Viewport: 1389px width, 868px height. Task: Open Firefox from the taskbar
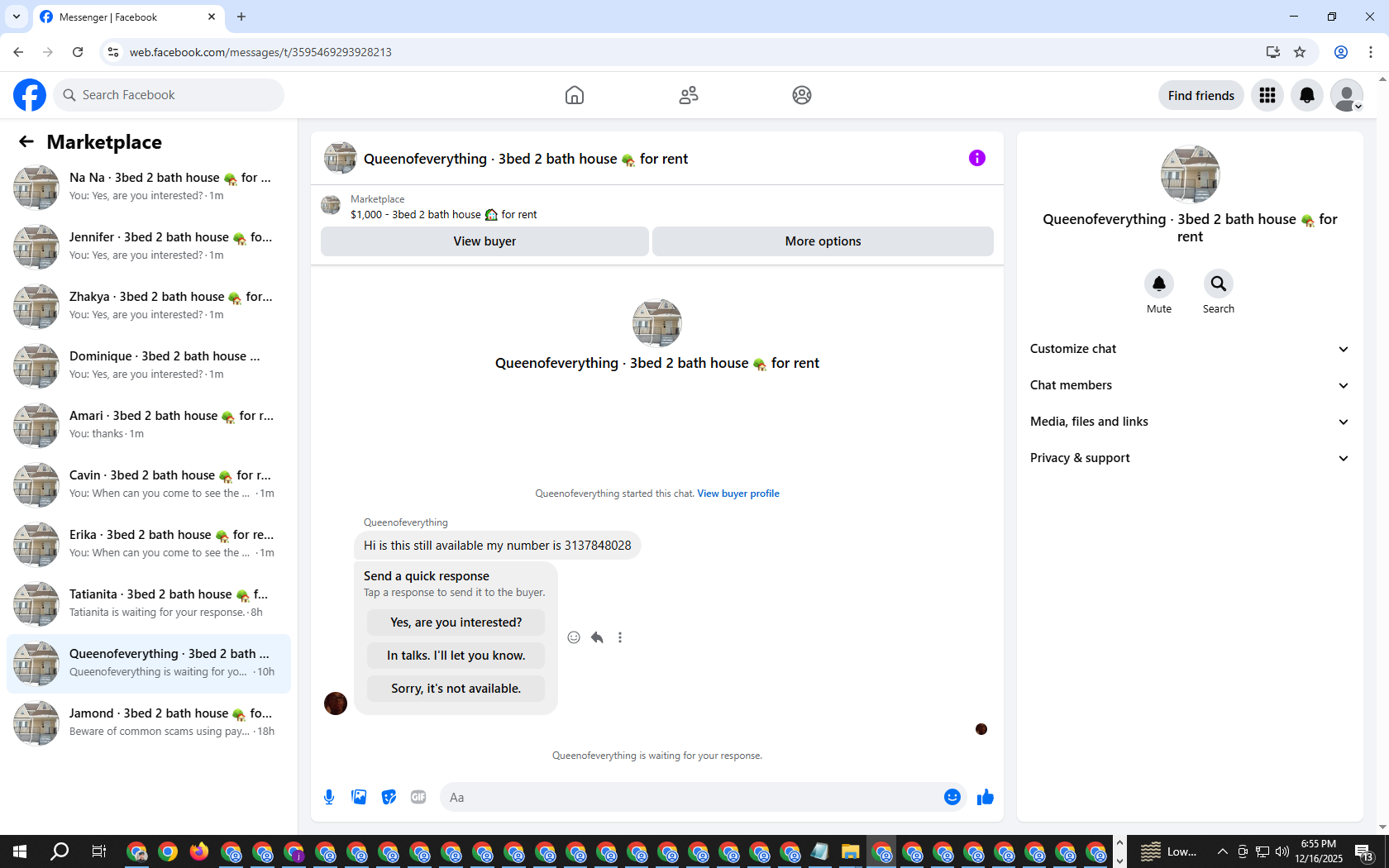pyautogui.click(x=199, y=851)
